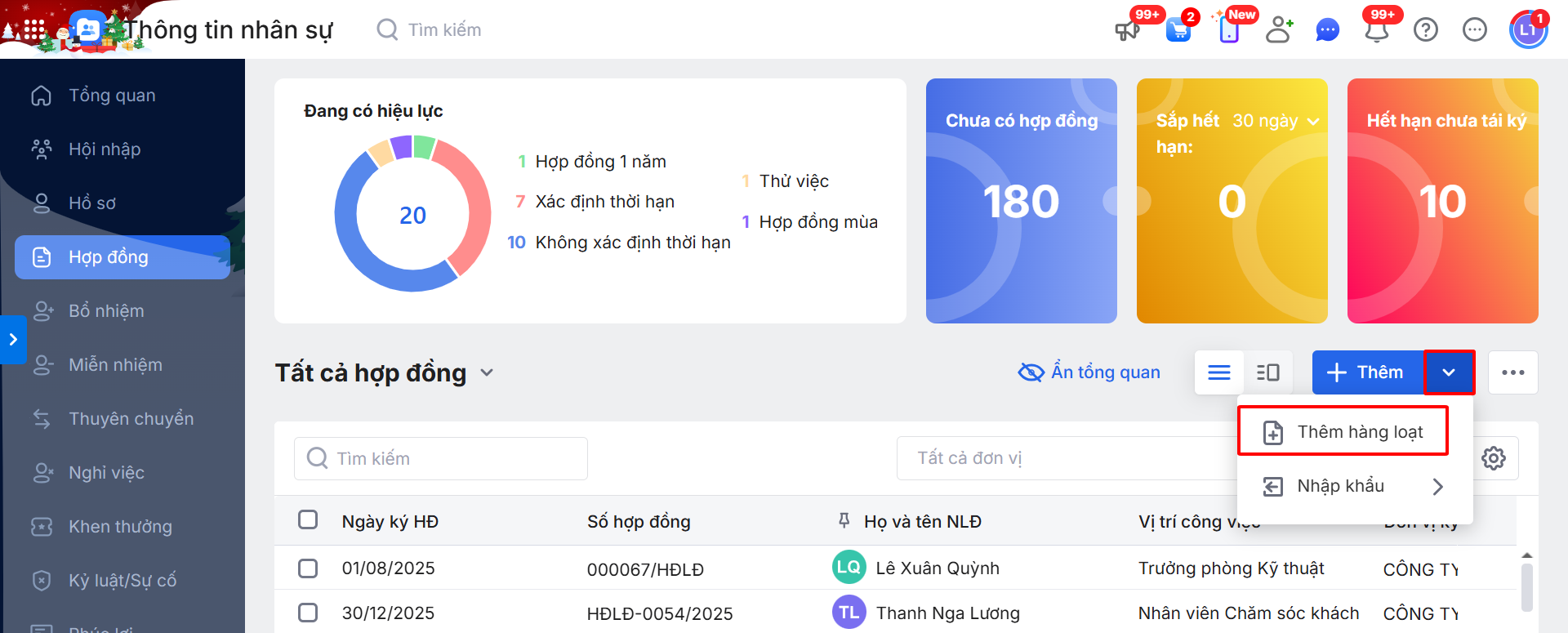Open contract number 000067/HĐLĐ
The height and width of the screenshot is (633, 1568).
645,569
